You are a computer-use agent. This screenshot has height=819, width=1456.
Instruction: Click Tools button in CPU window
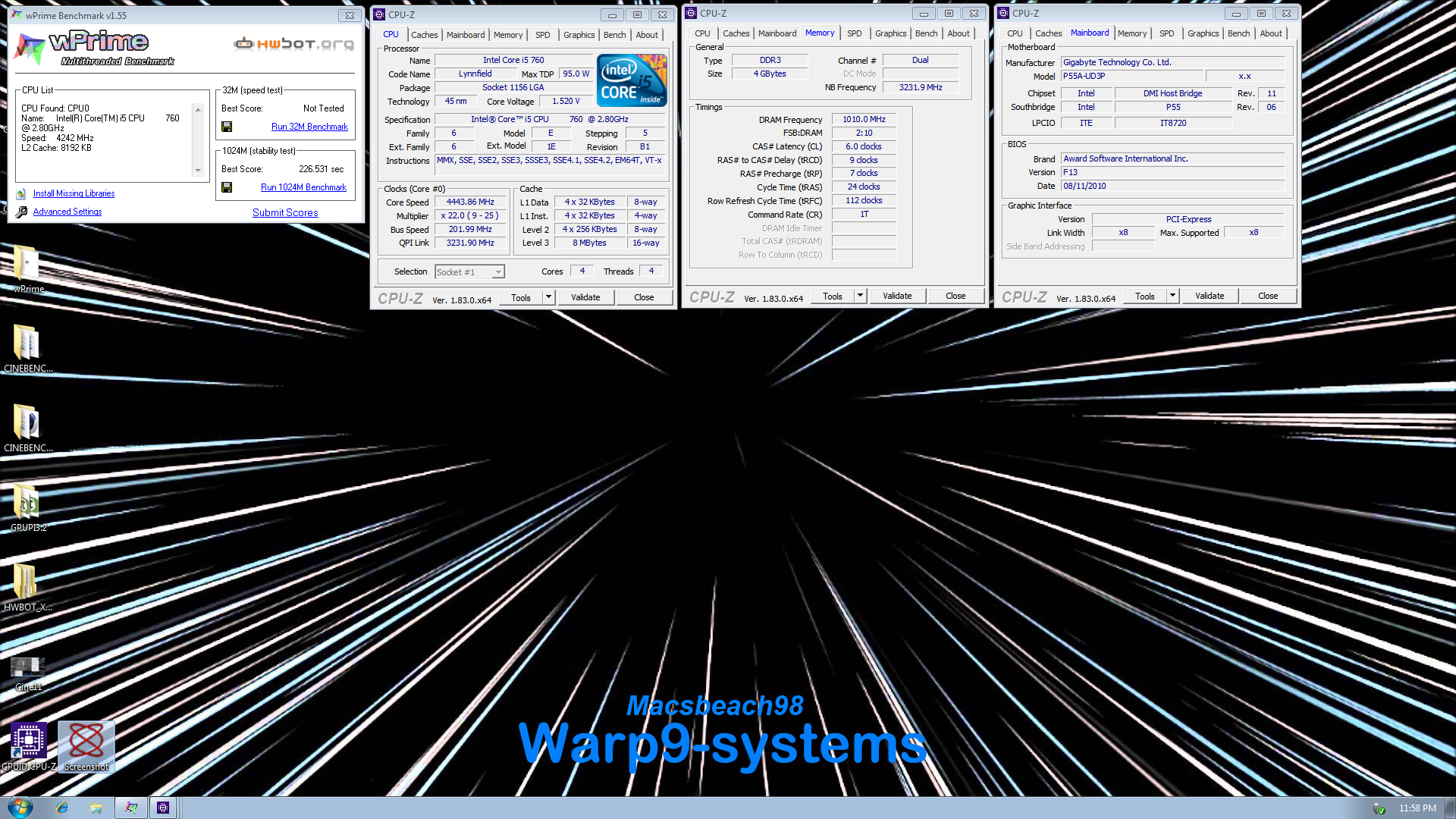coord(521,297)
